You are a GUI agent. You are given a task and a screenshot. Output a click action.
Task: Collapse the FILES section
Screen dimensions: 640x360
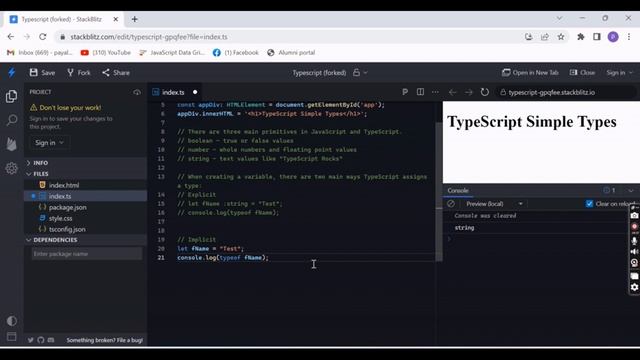point(86,174)
